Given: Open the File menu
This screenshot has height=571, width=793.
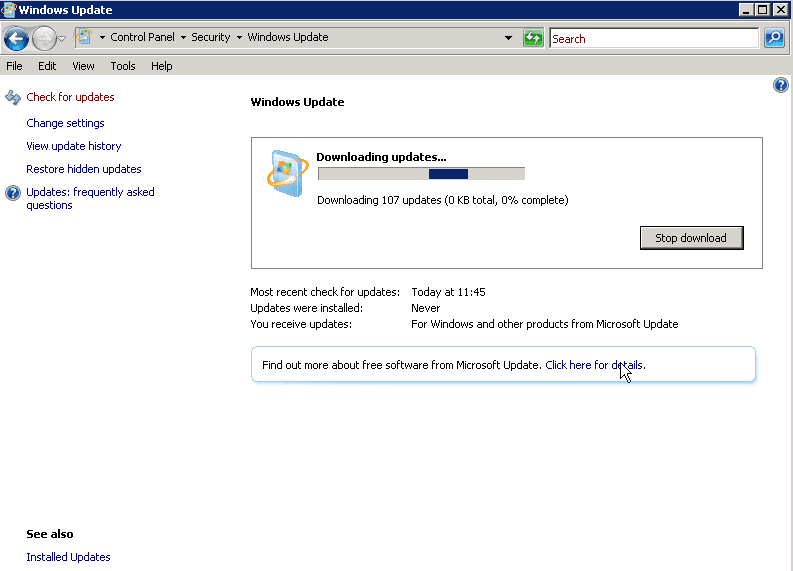Looking at the screenshot, I should [x=14, y=66].
